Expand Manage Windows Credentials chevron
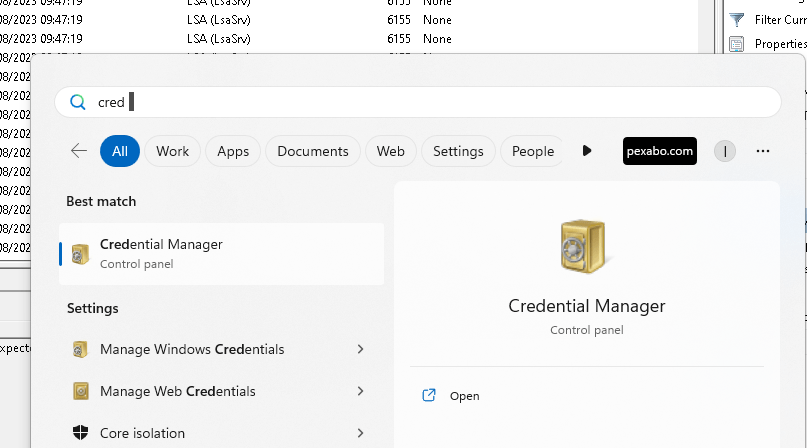The width and height of the screenshot is (807, 448). [360, 349]
